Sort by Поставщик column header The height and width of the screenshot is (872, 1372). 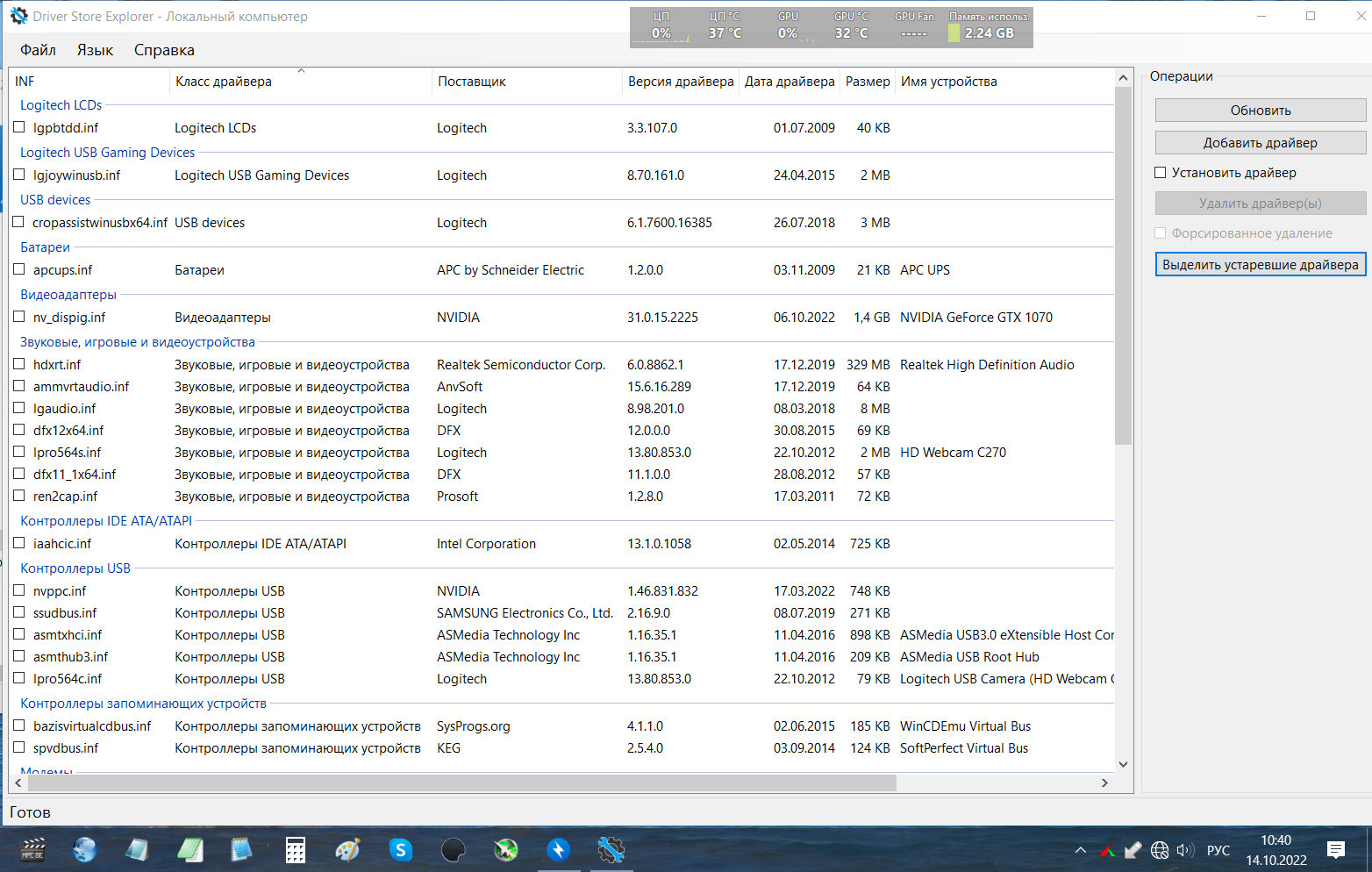point(527,82)
